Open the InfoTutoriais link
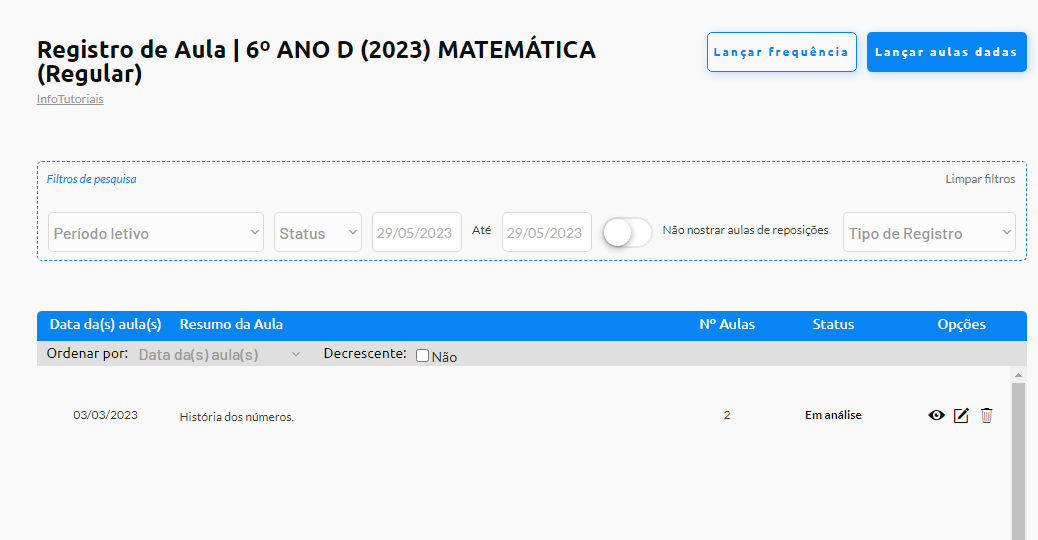The height and width of the screenshot is (540, 1038). [x=70, y=99]
